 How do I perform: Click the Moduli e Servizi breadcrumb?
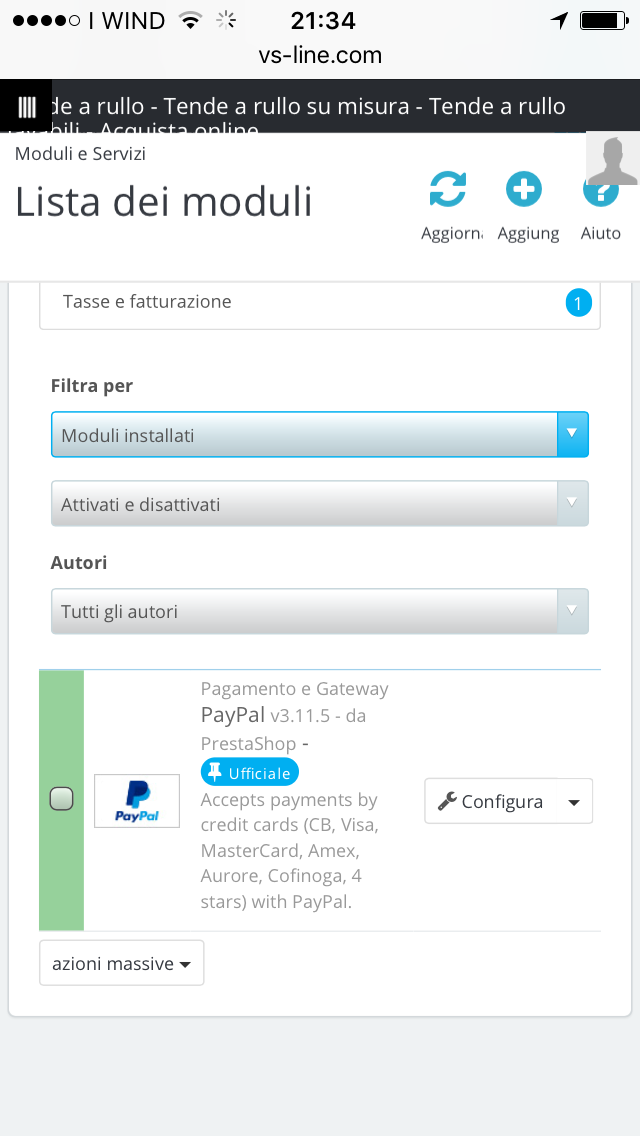click(x=80, y=154)
